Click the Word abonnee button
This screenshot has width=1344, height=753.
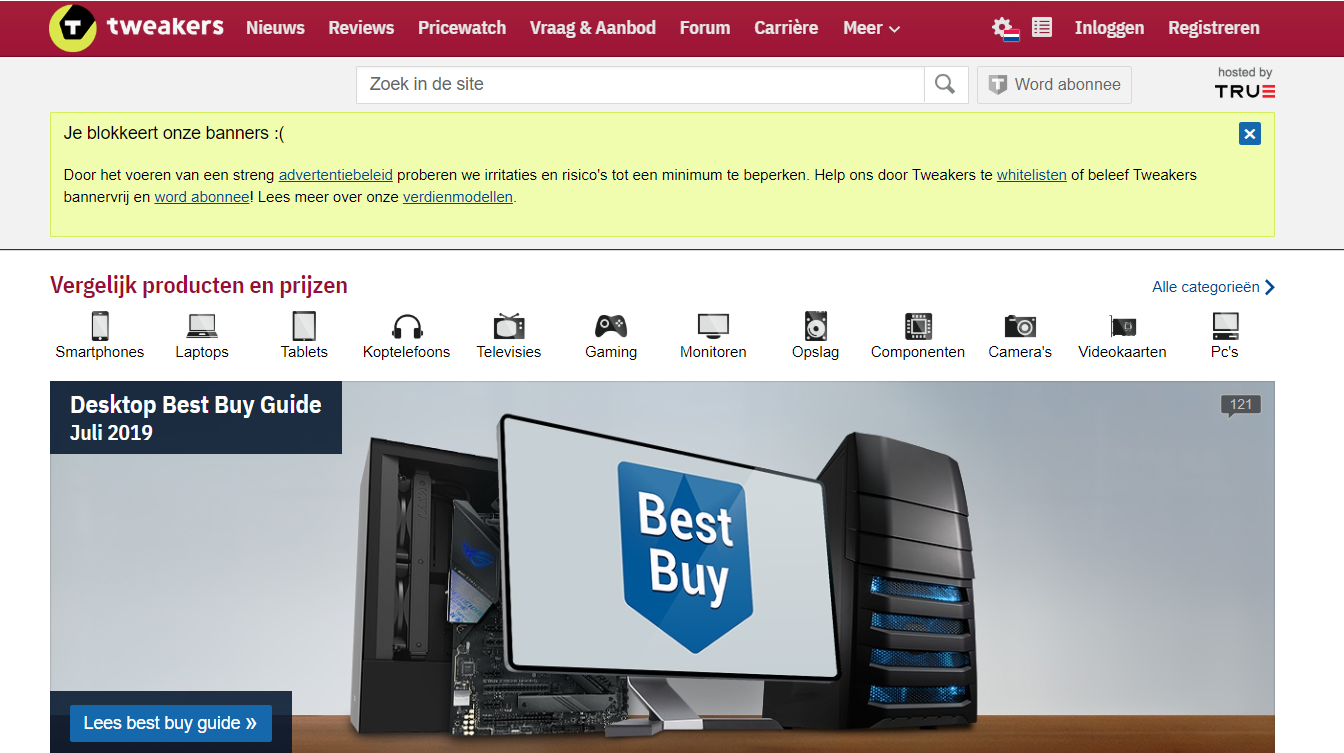pyautogui.click(x=1054, y=85)
